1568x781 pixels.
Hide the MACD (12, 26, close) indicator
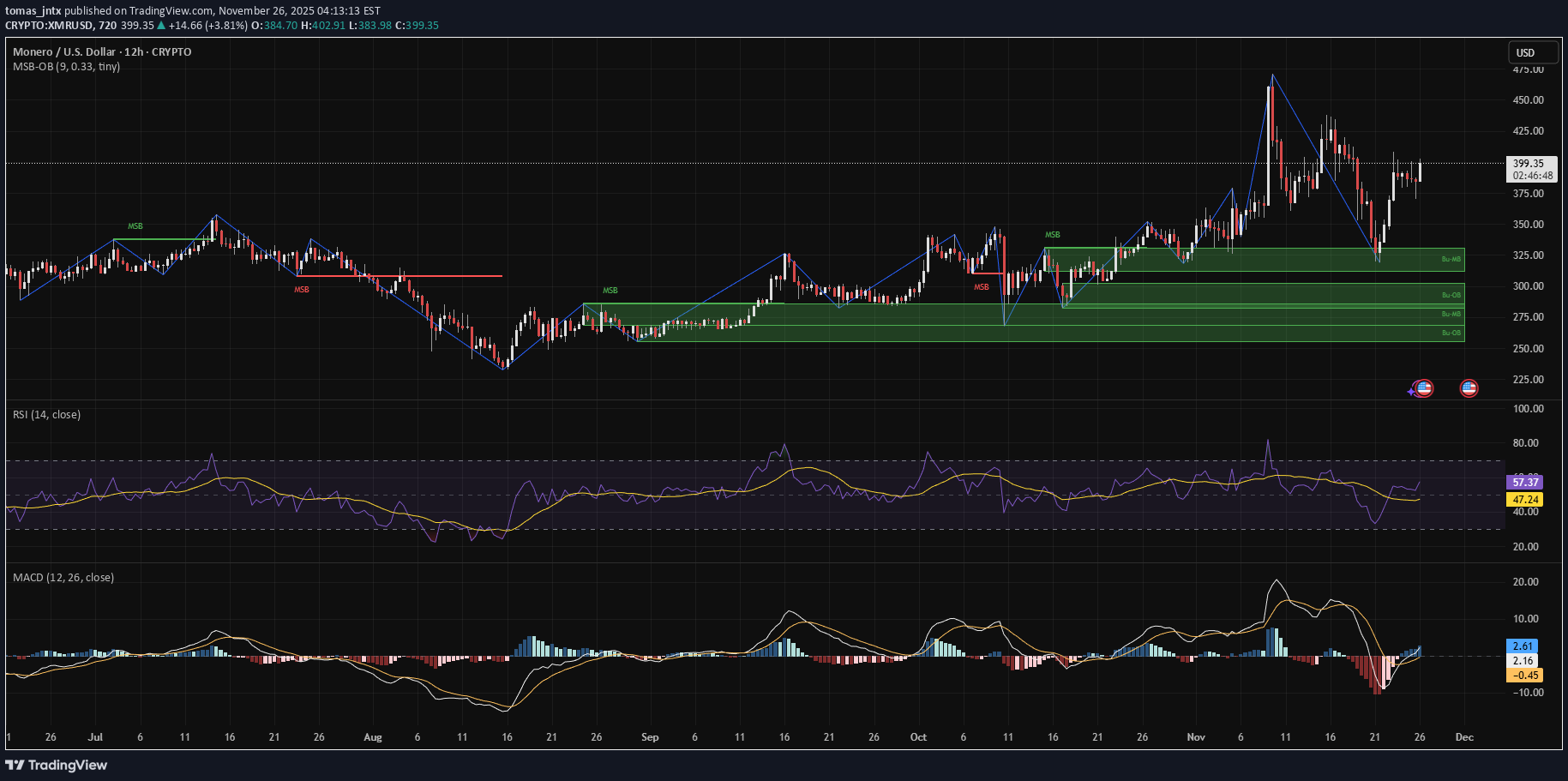point(63,577)
